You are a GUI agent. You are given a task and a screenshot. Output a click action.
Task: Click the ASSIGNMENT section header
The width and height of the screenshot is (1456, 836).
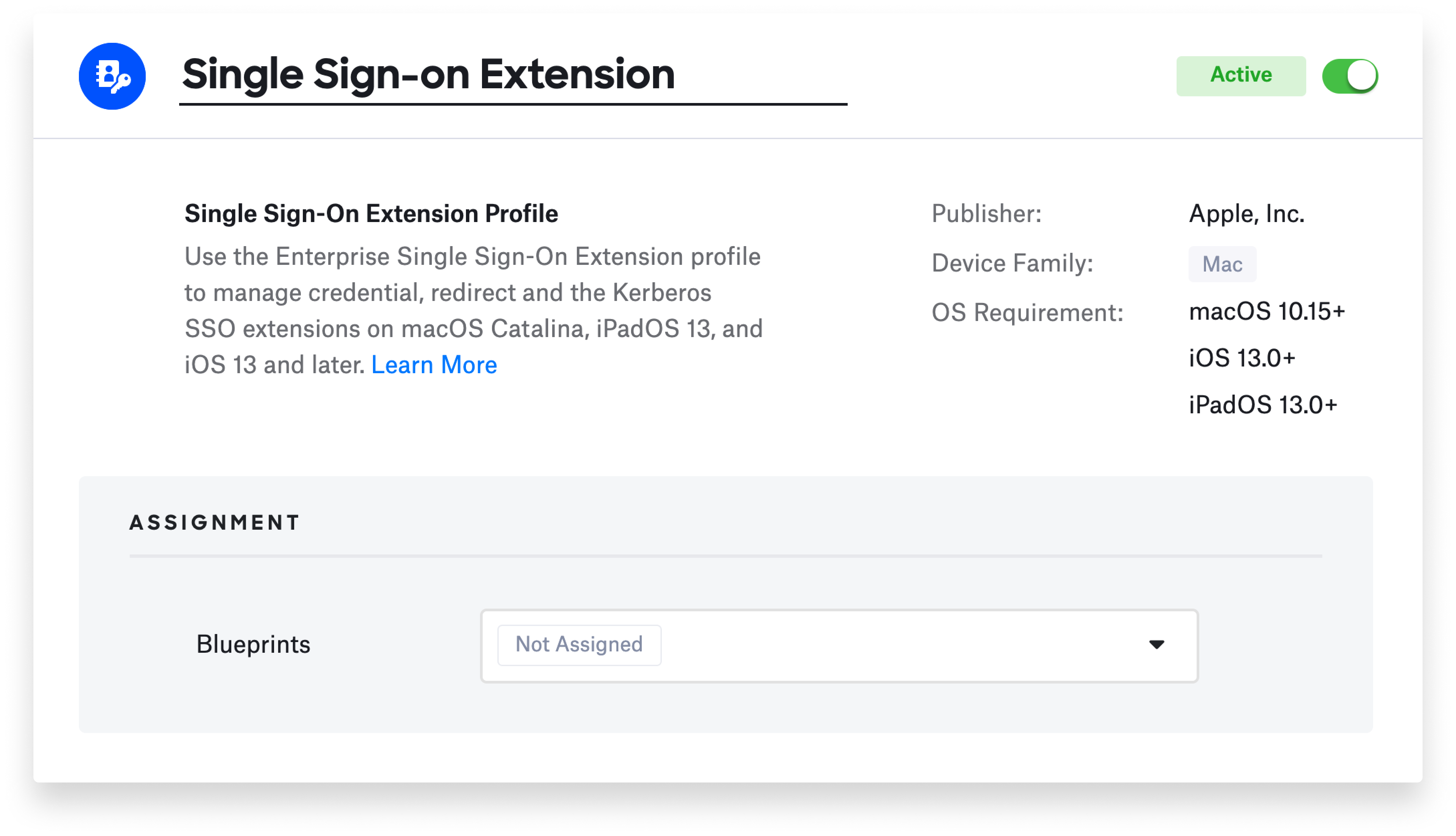click(215, 522)
